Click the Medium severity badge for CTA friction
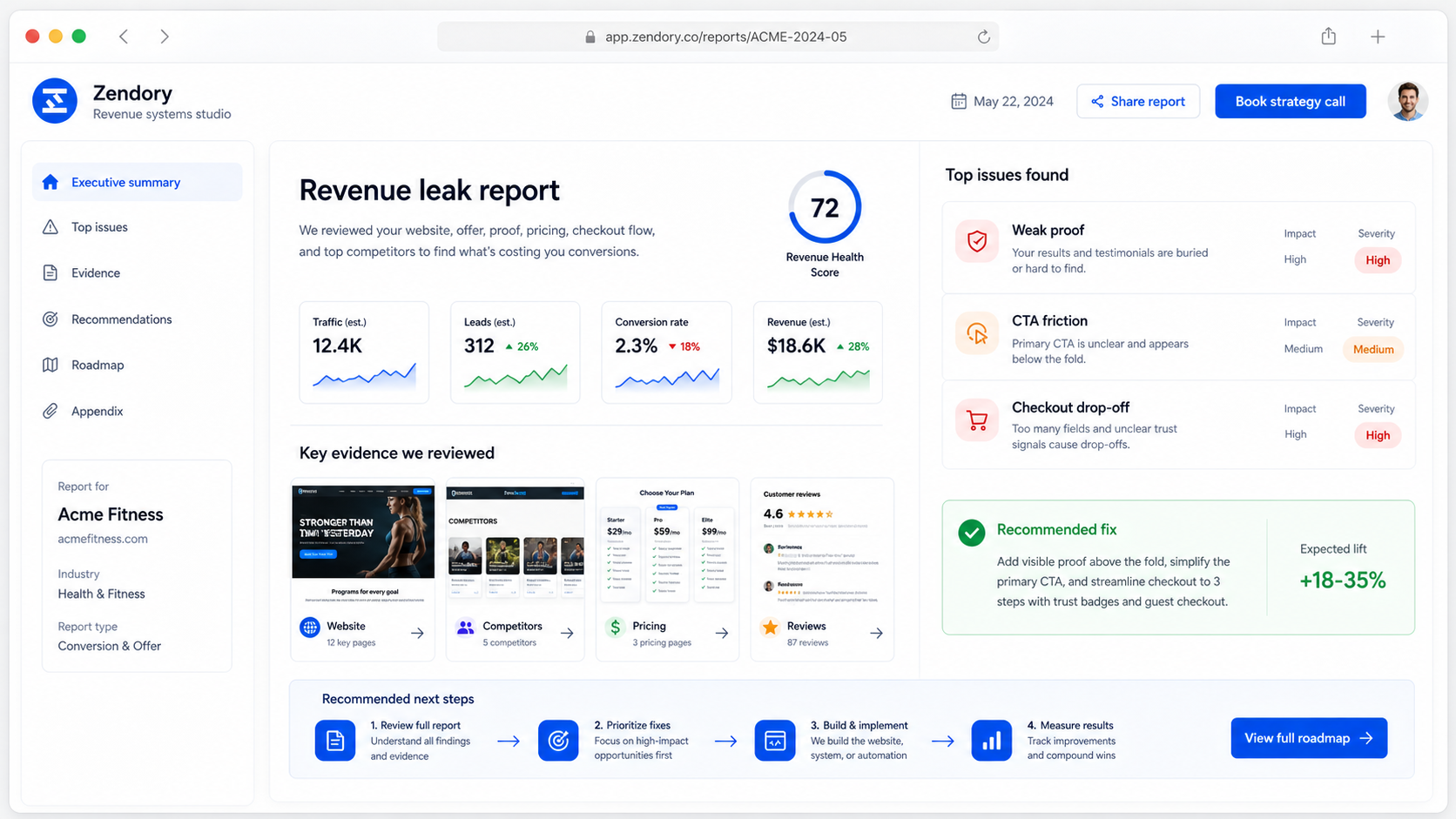Image resolution: width=1456 pixels, height=819 pixels. tap(1373, 349)
